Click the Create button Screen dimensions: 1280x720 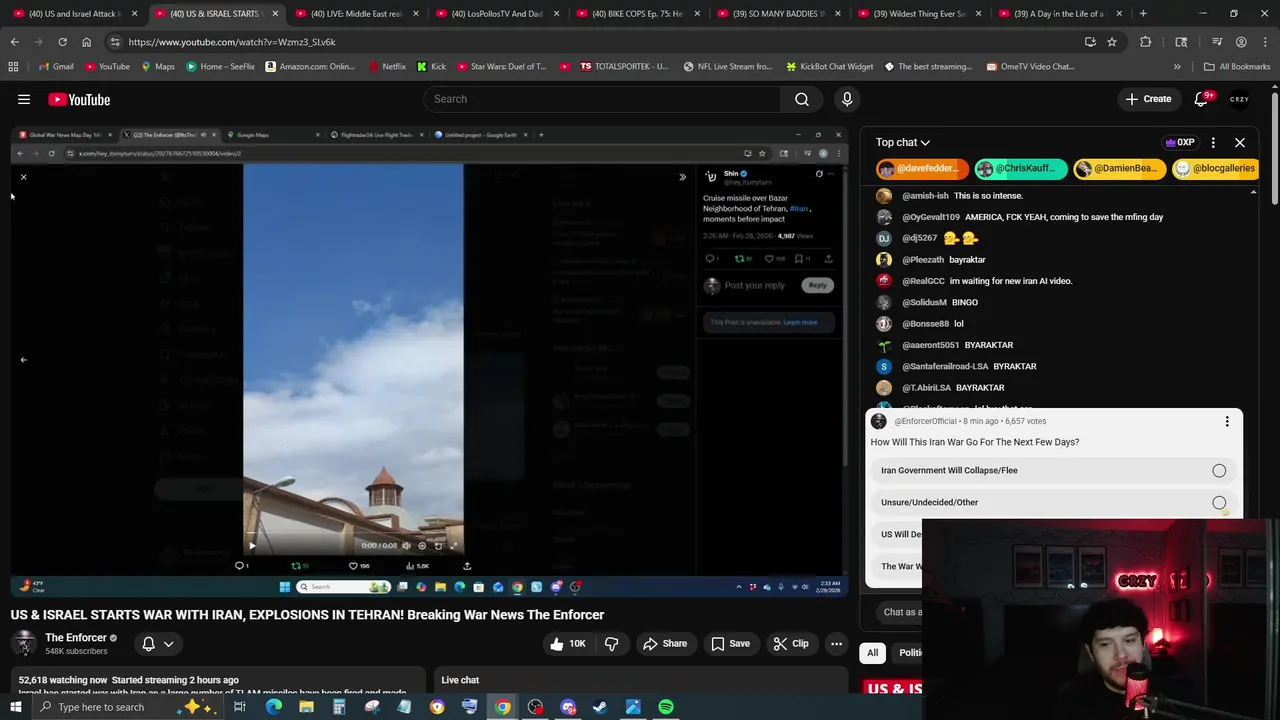tap(1148, 99)
